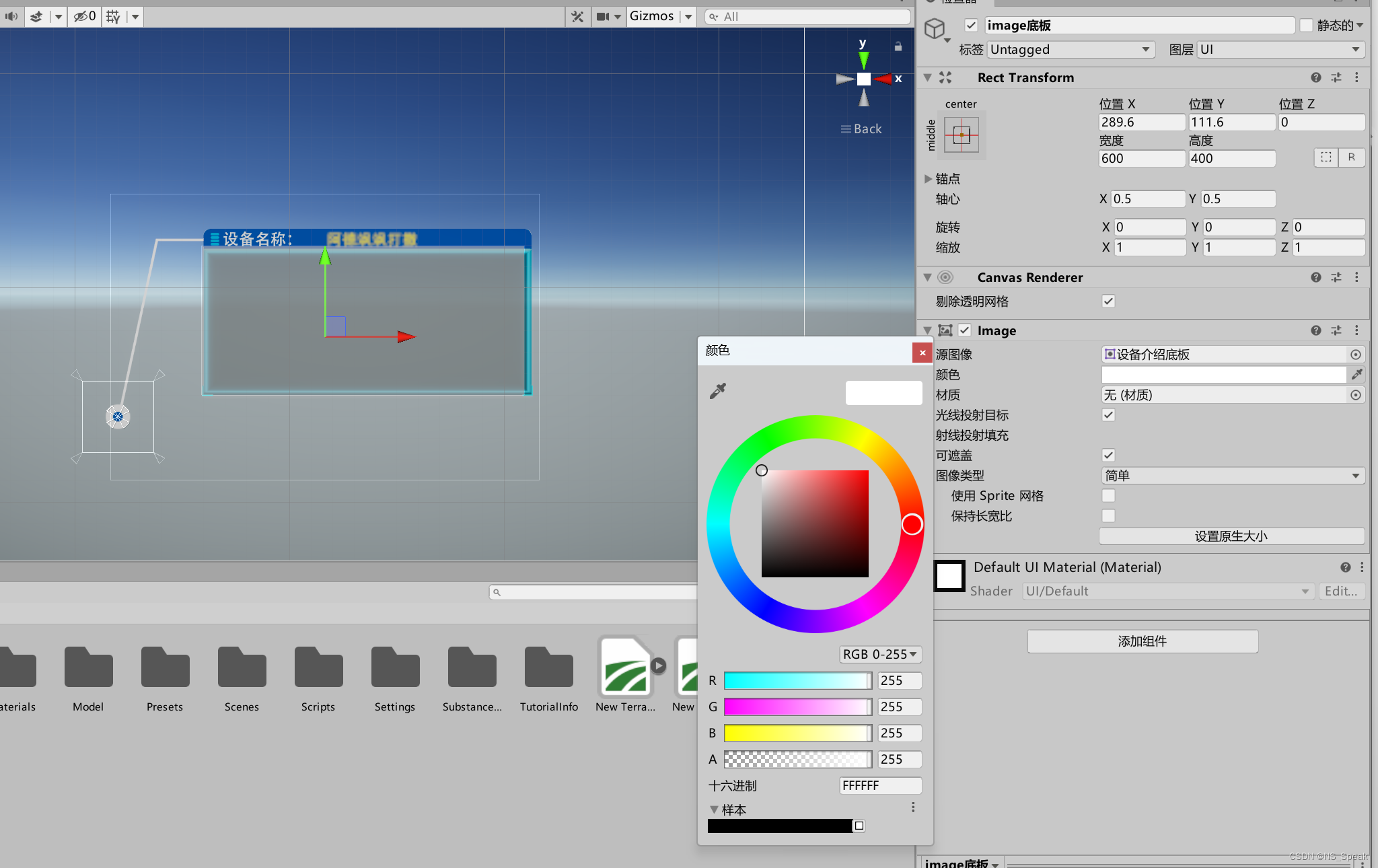Click the scene search field

(807, 16)
